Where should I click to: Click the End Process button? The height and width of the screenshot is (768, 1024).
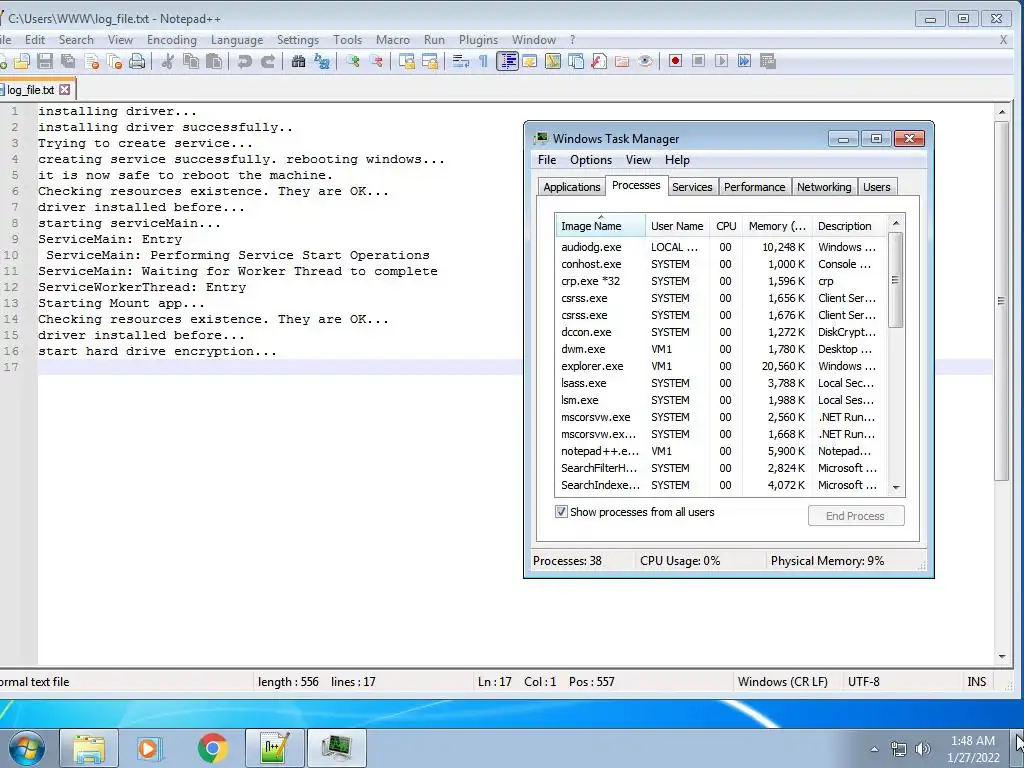click(856, 516)
